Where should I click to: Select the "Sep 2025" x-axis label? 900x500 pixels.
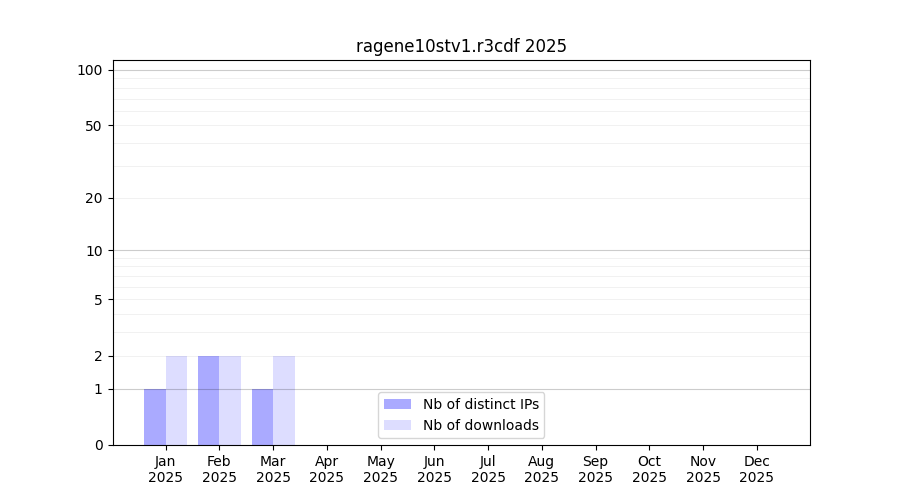click(x=595, y=469)
